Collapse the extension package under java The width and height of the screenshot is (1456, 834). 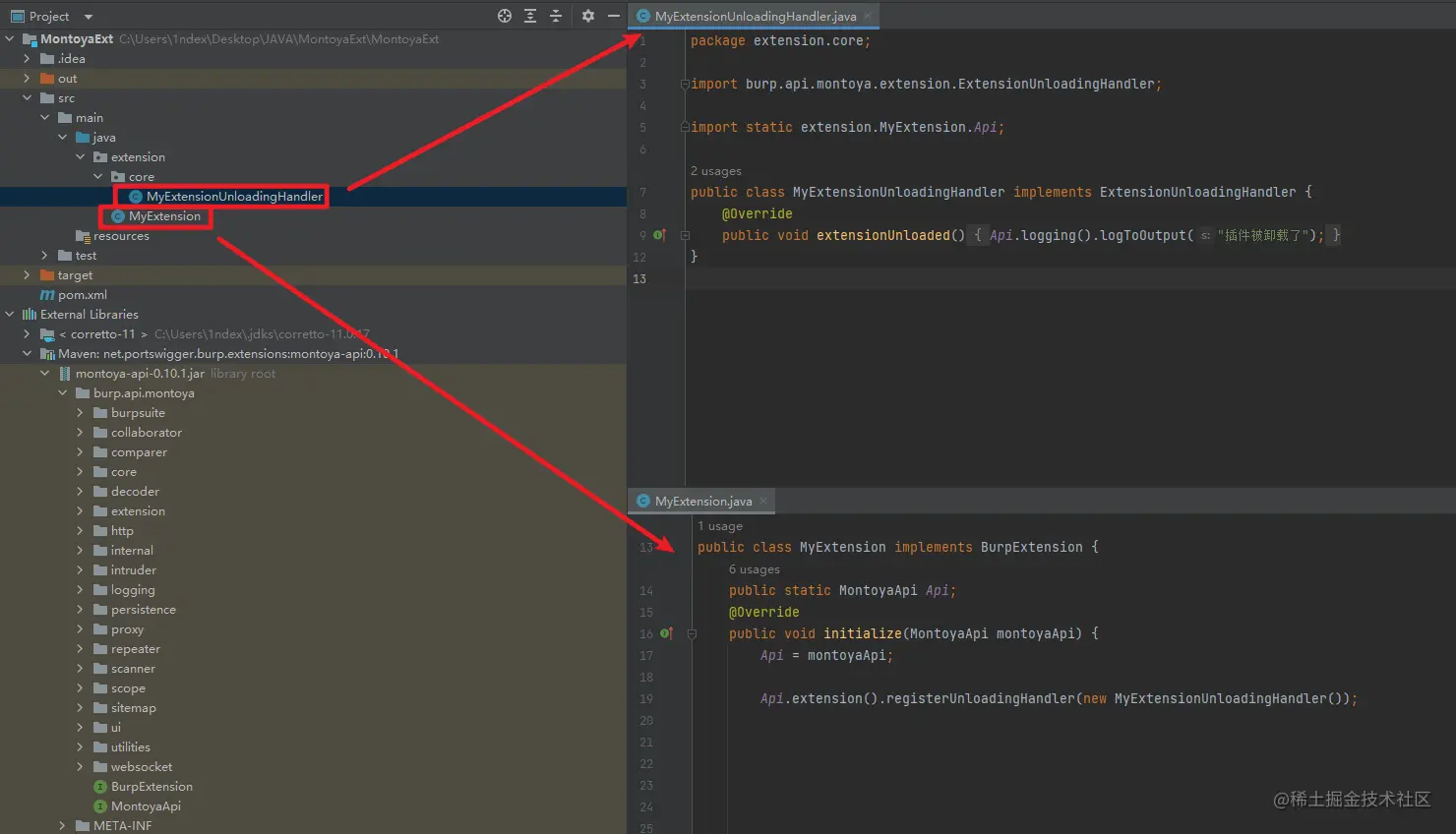tap(81, 157)
